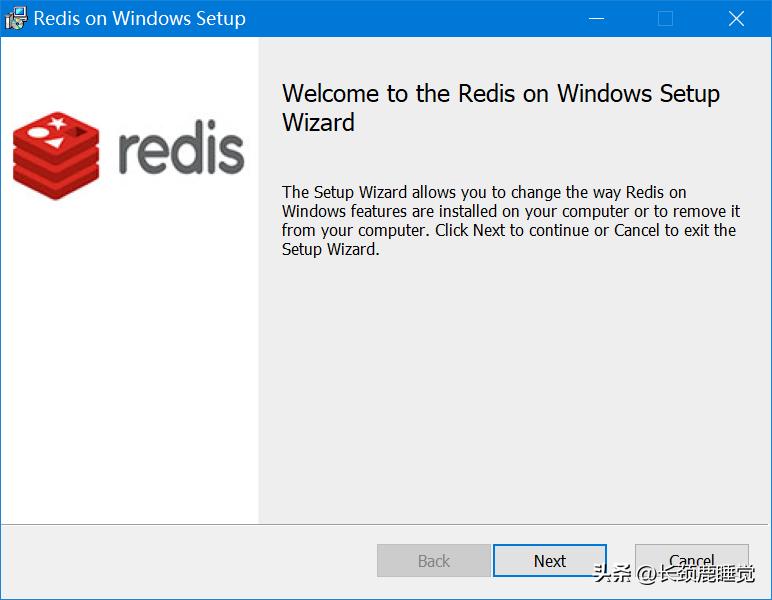Click the Redis logo image
772x600 pixels.
[129, 156]
